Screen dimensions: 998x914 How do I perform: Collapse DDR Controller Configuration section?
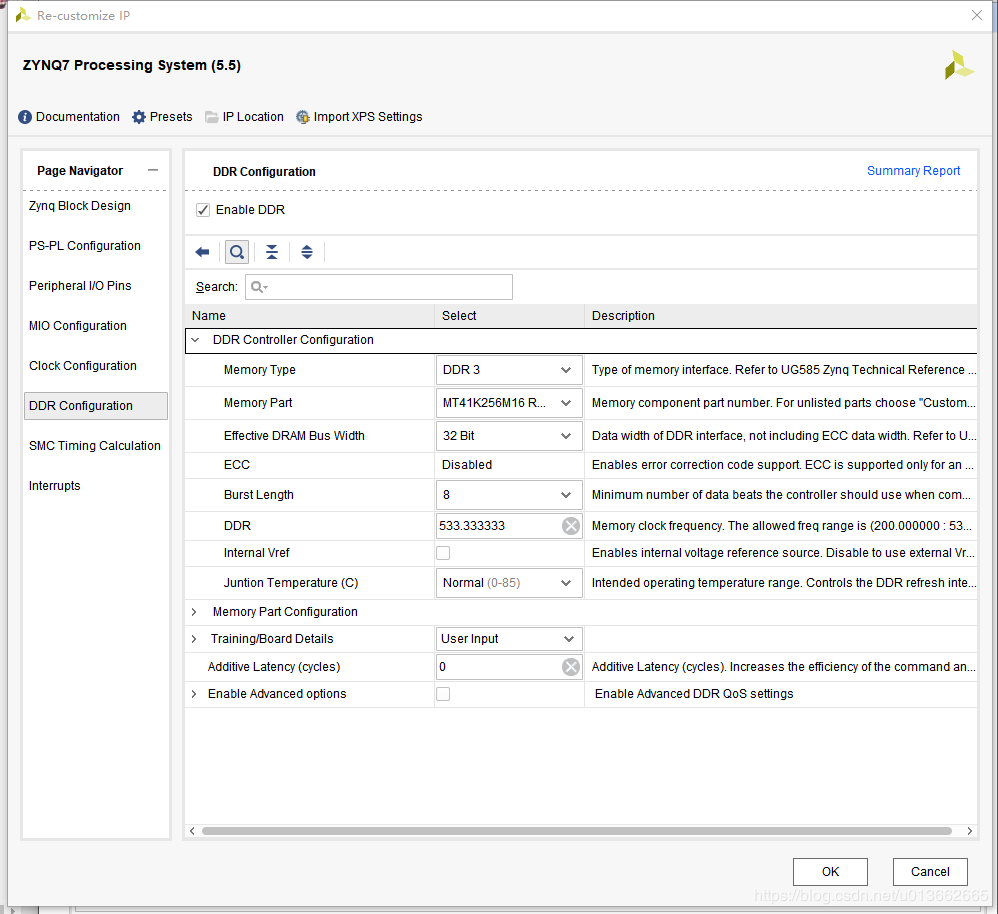pyautogui.click(x=195, y=340)
